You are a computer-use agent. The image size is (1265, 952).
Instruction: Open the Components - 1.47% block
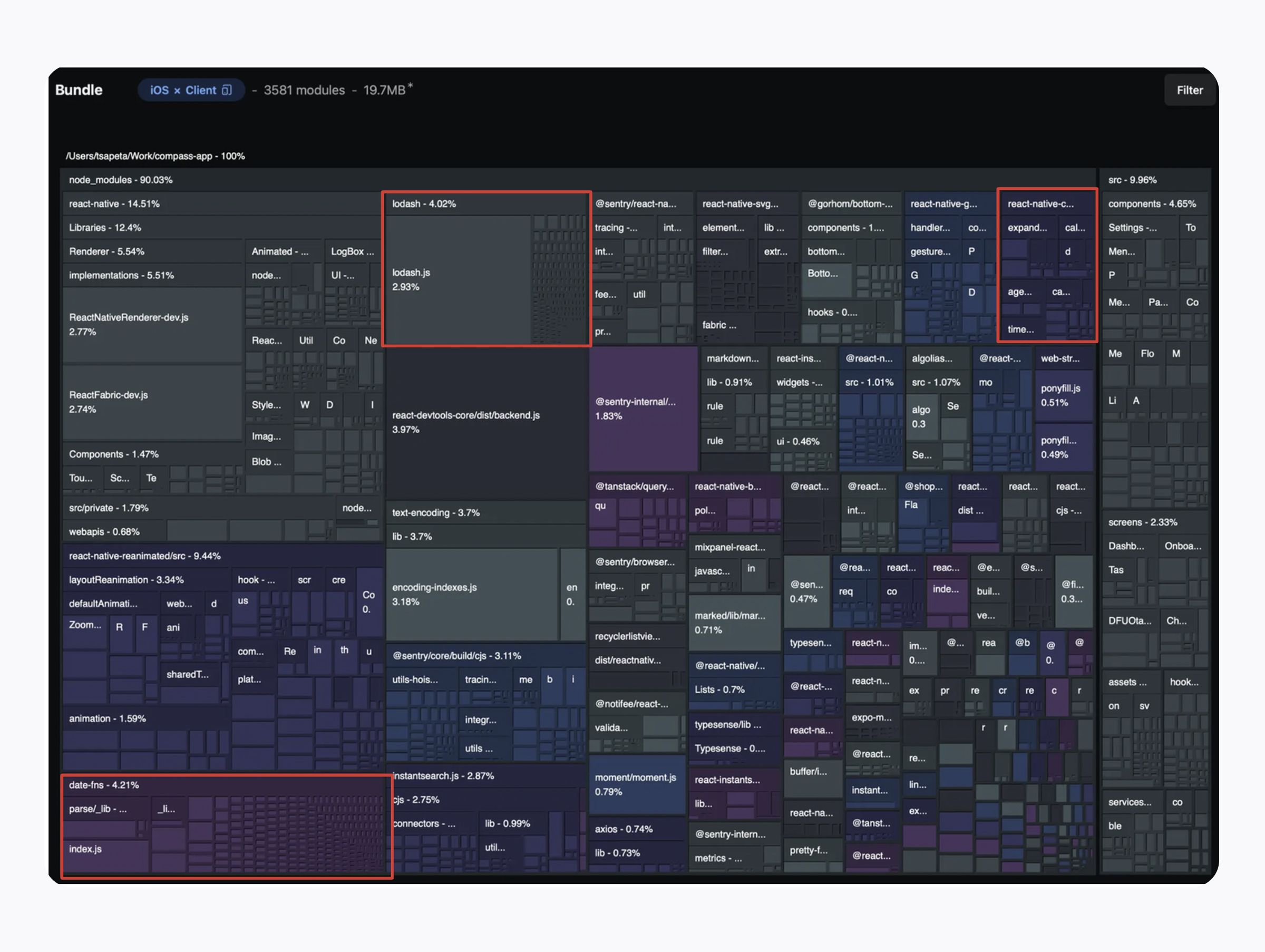(x=153, y=454)
